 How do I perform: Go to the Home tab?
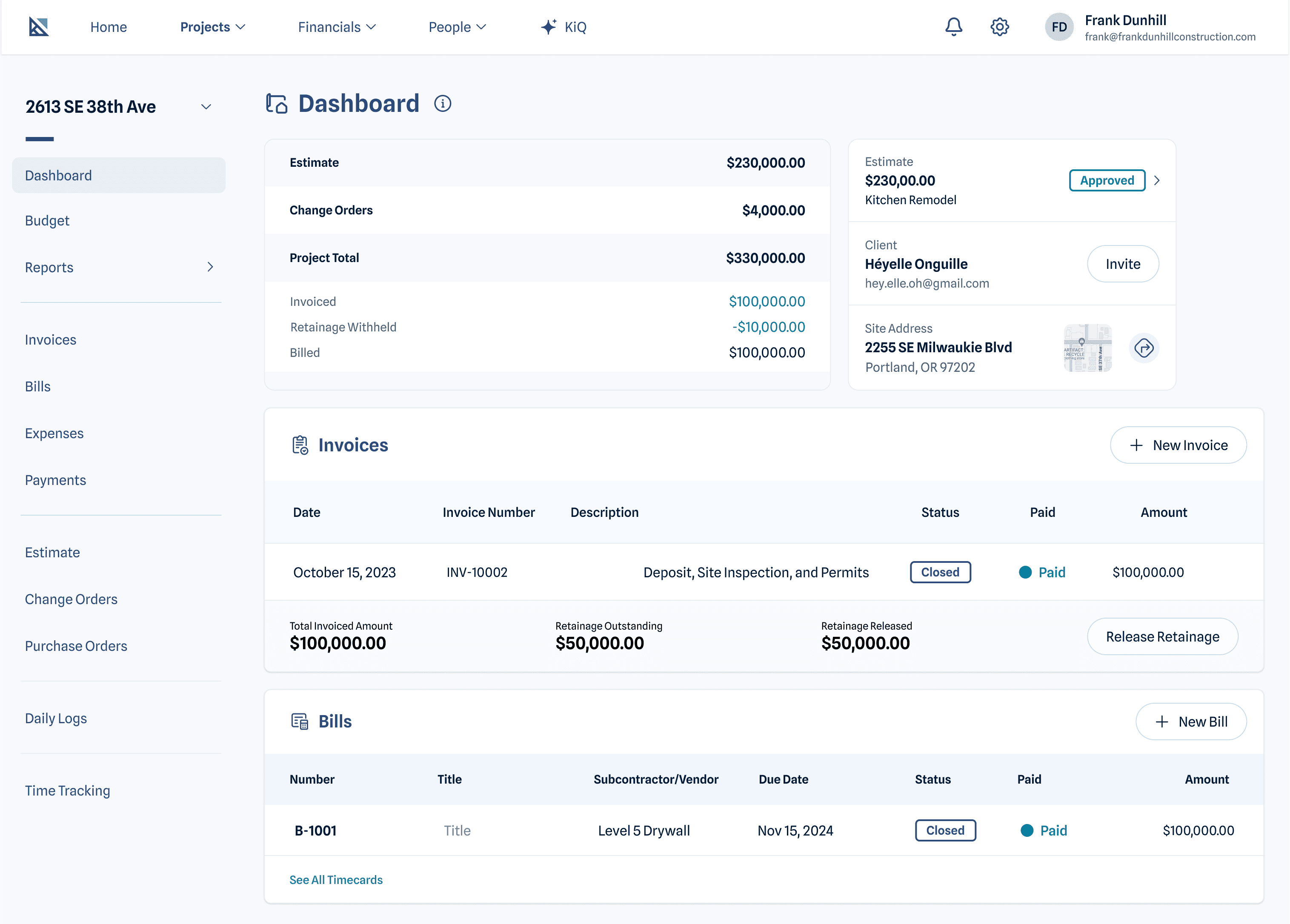[x=109, y=27]
